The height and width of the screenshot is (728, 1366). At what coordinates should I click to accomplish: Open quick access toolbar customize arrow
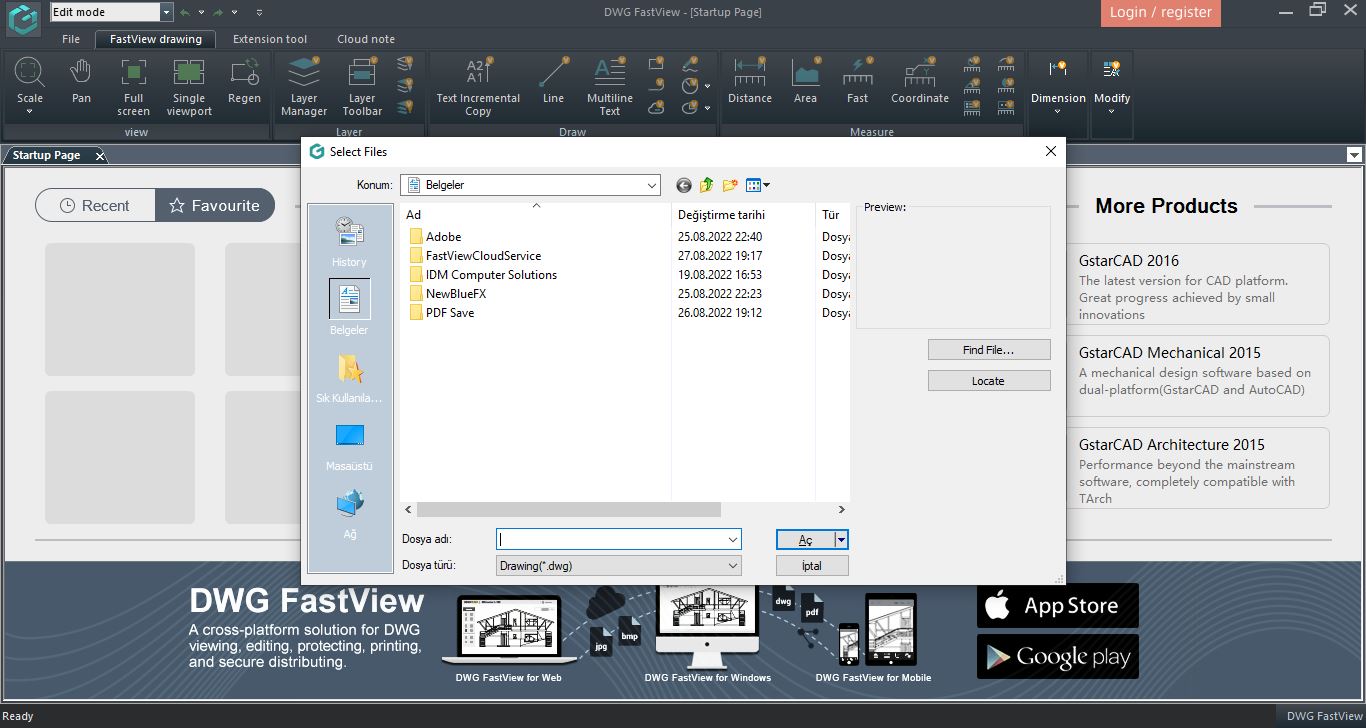(259, 12)
